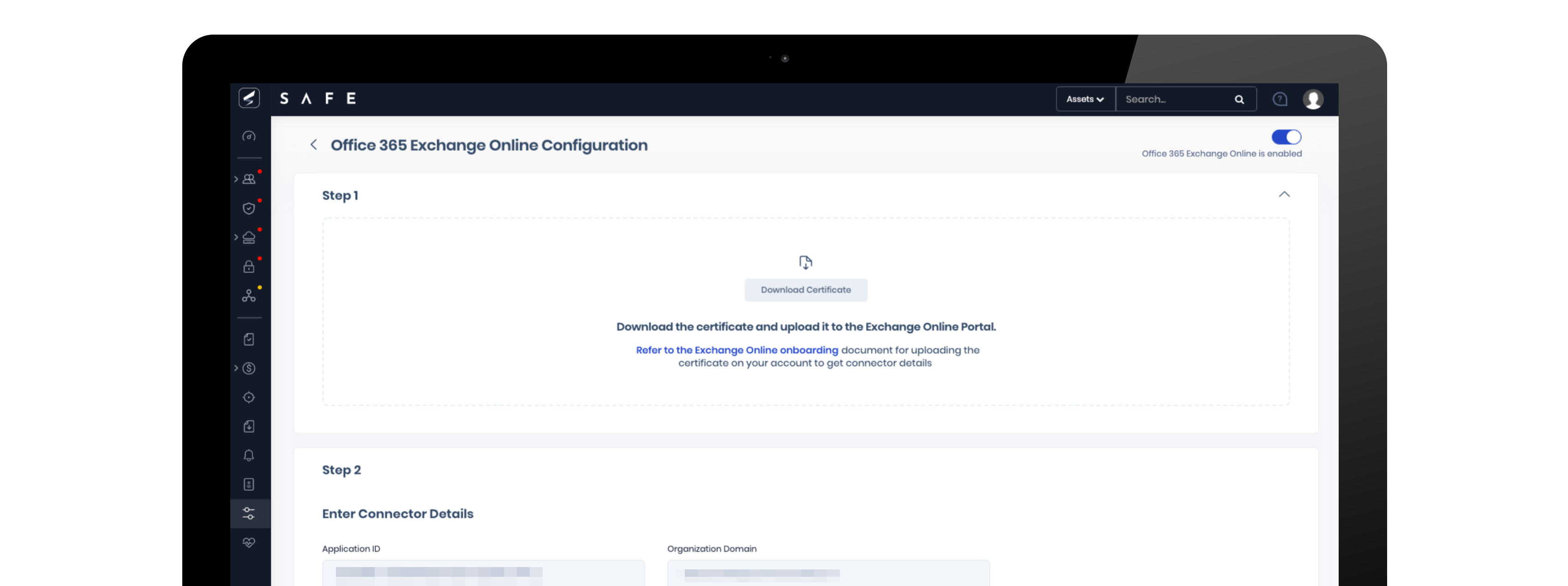Click the bell/notification icon in sidebar

(x=249, y=455)
